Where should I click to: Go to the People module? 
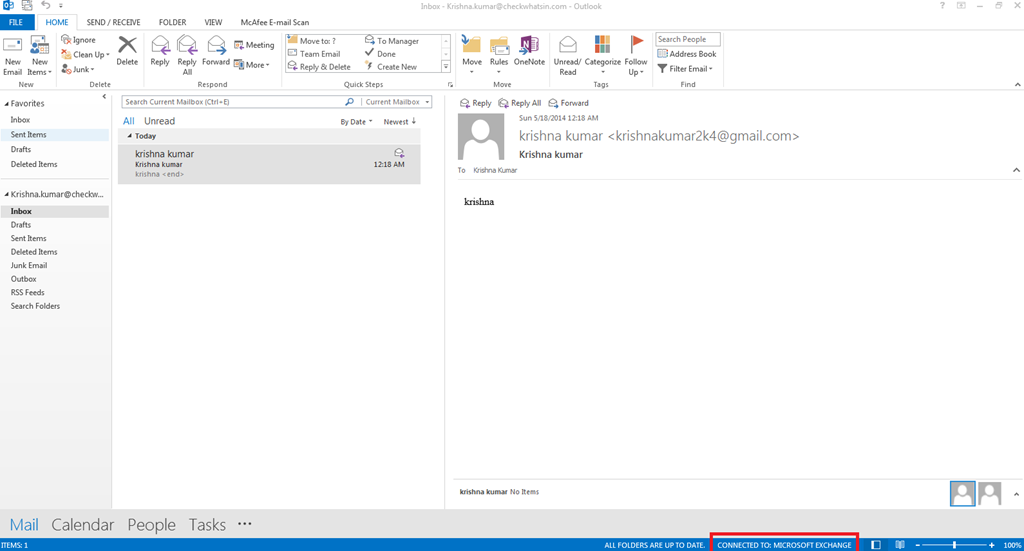(152, 524)
